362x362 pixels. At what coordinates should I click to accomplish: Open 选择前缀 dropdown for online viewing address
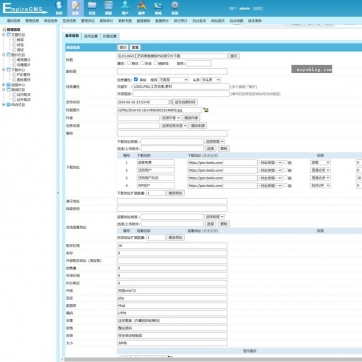click(214, 217)
